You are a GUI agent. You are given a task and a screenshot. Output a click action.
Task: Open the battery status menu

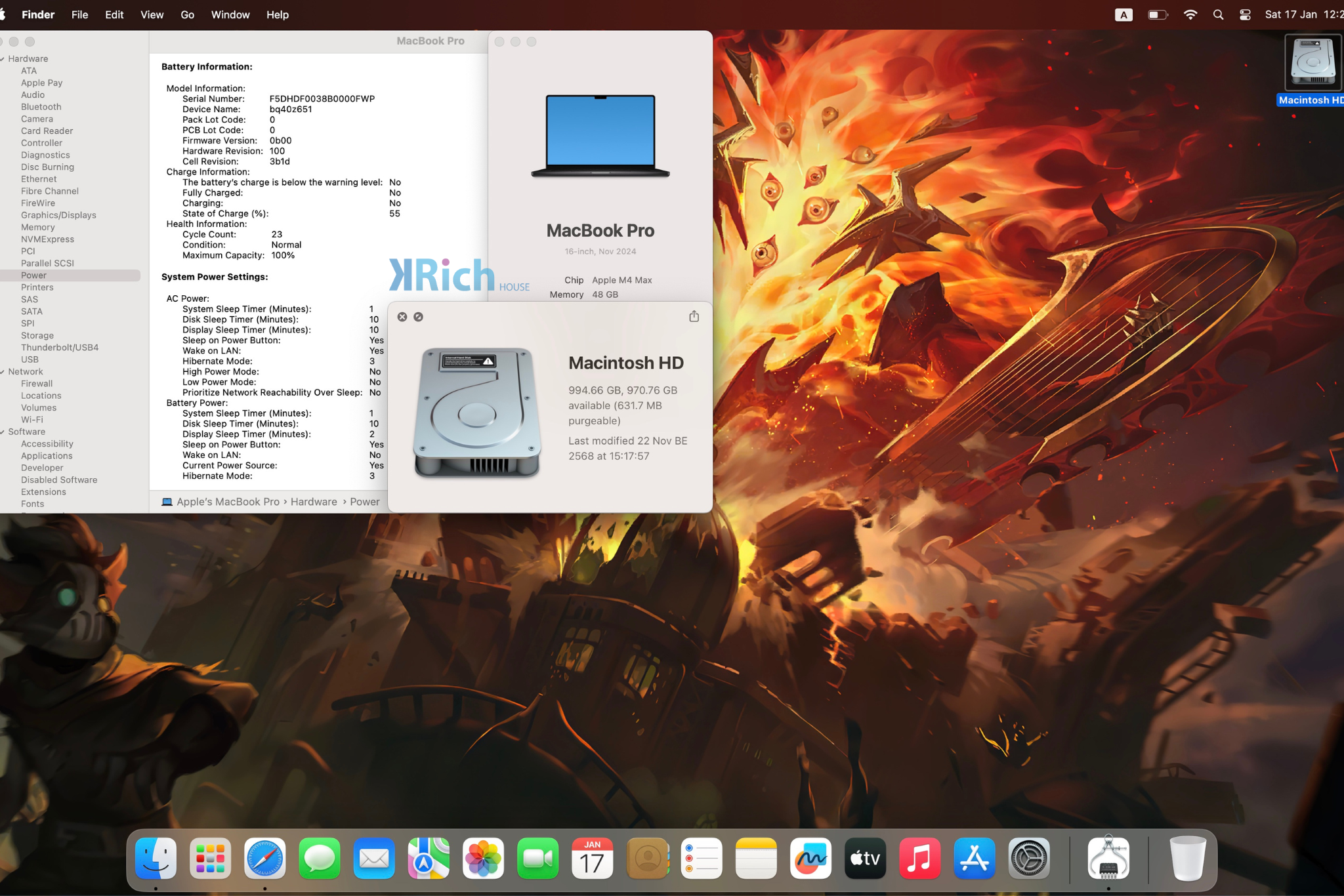pyautogui.click(x=1158, y=14)
